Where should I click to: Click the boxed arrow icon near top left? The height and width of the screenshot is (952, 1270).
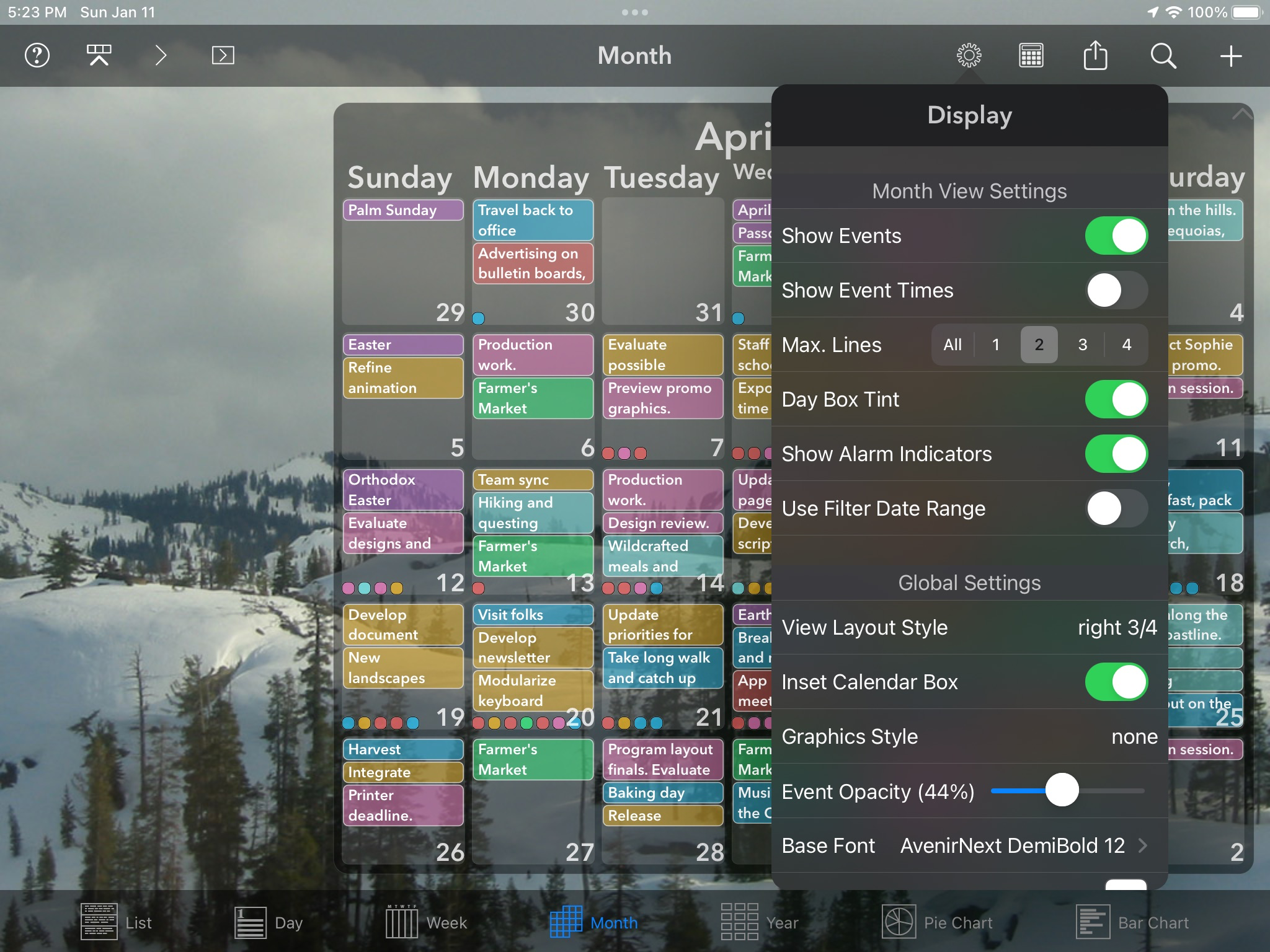[221, 55]
